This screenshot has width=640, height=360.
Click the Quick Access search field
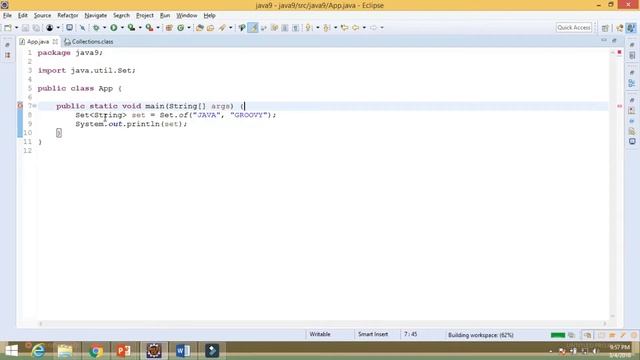[574, 28]
